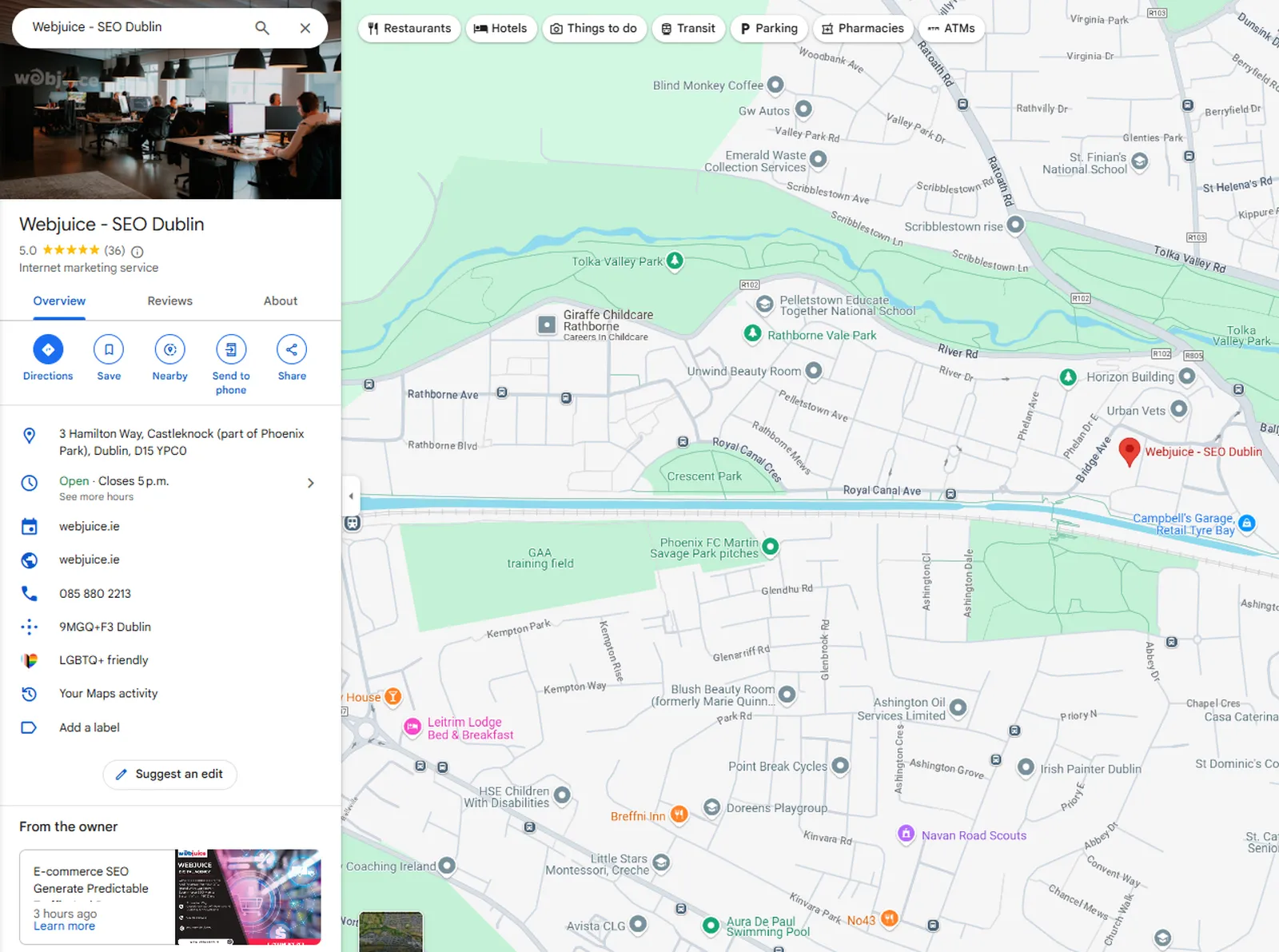Click Little Stars Montessori marker
The height and width of the screenshot is (952, 1279).
tap(661, 862)
